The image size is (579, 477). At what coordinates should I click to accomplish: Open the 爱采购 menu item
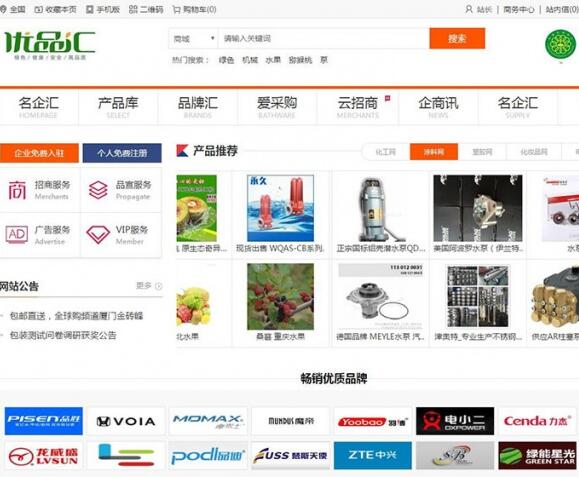277,107
